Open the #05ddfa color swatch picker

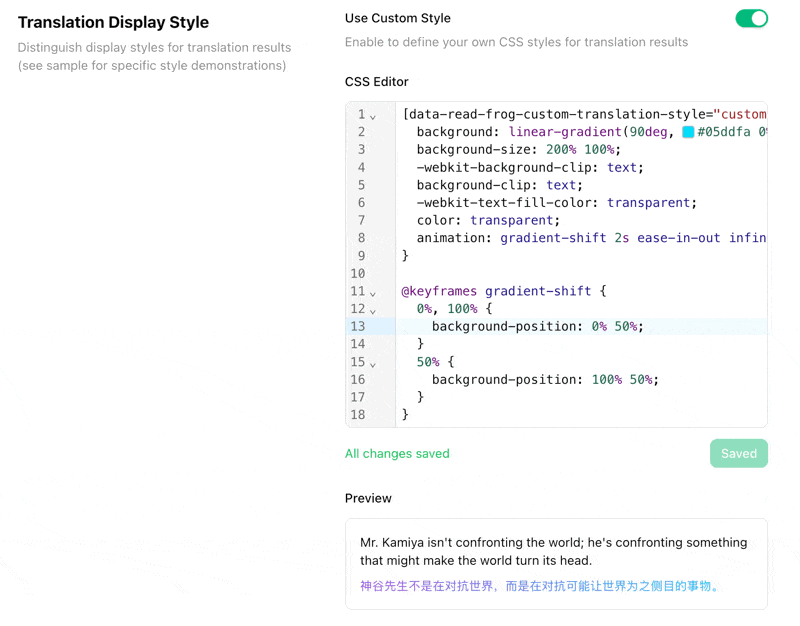(688, 132)
